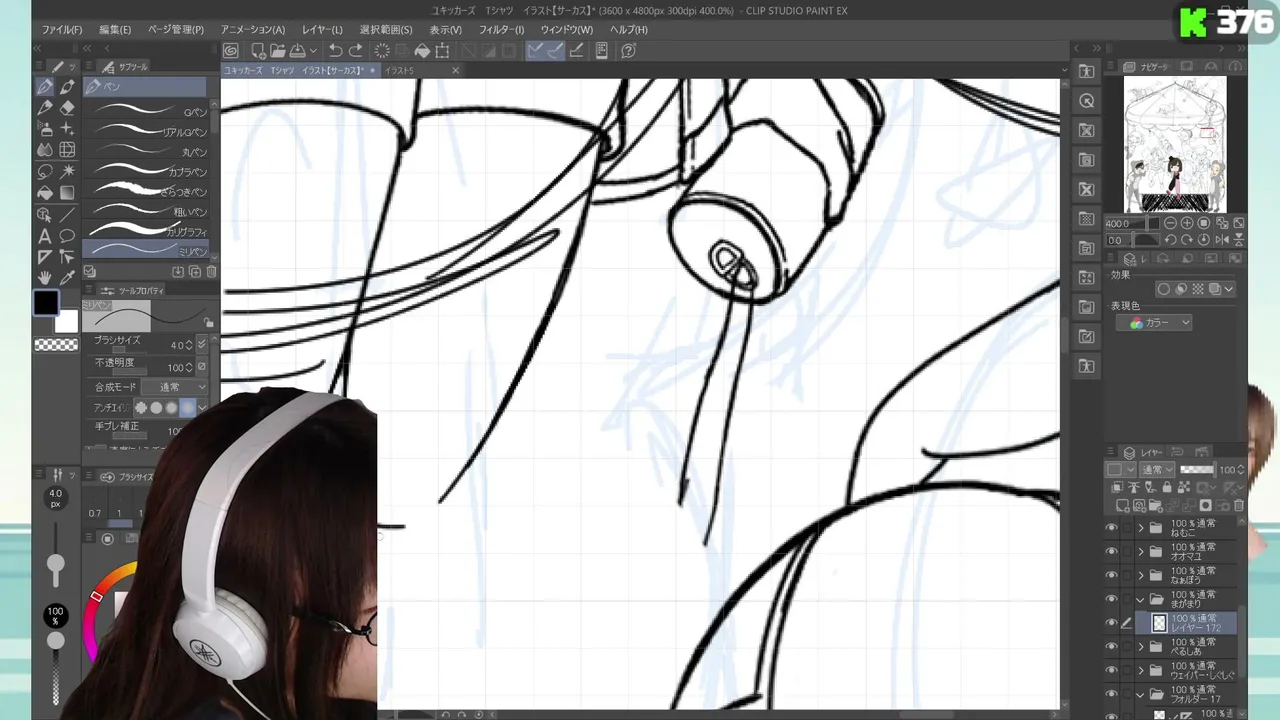Screen dimensions: 1280x720
Task: Select the 丸ペン sub tool
Action: [146, 152]
